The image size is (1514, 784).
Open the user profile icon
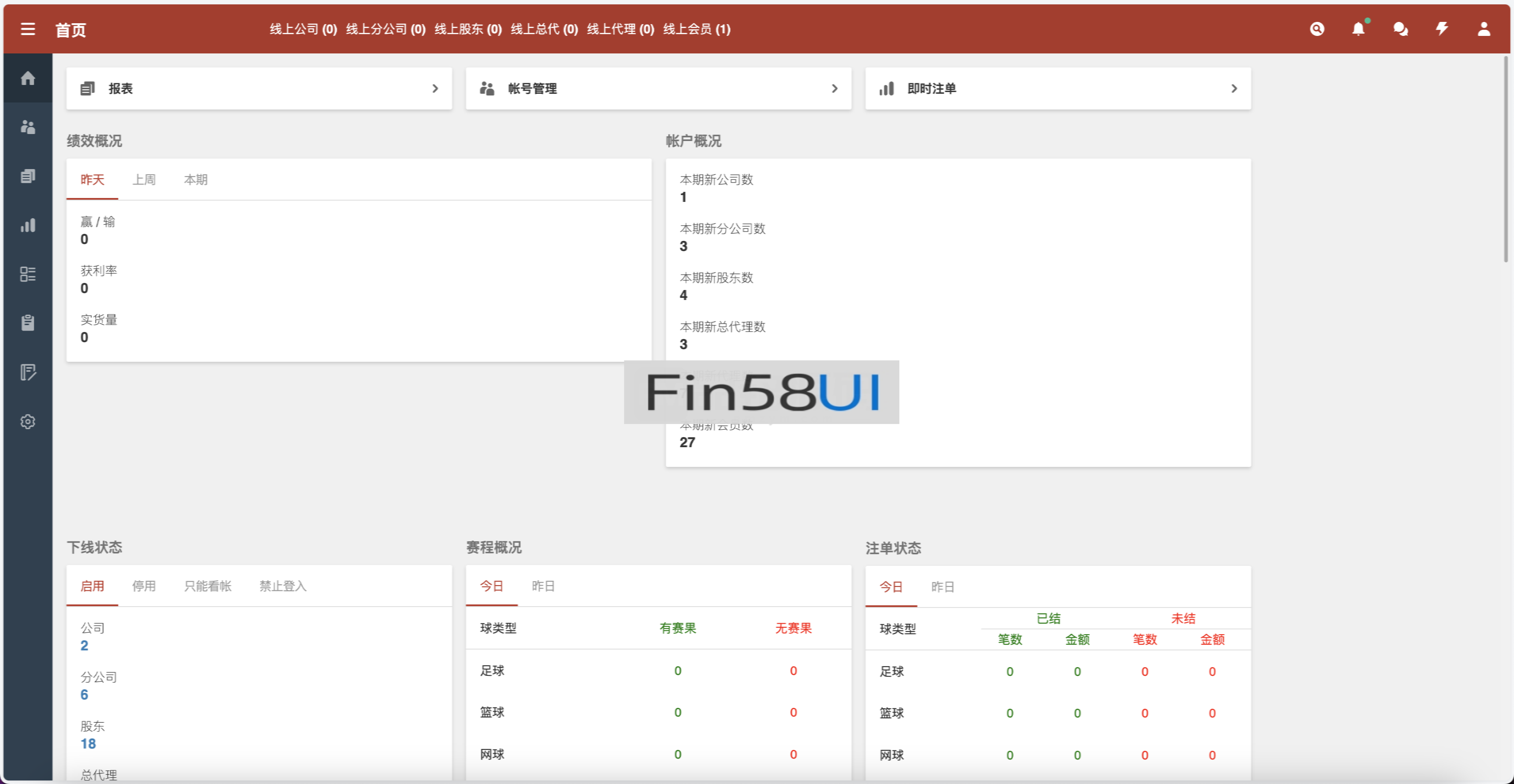coord(1483,29)
